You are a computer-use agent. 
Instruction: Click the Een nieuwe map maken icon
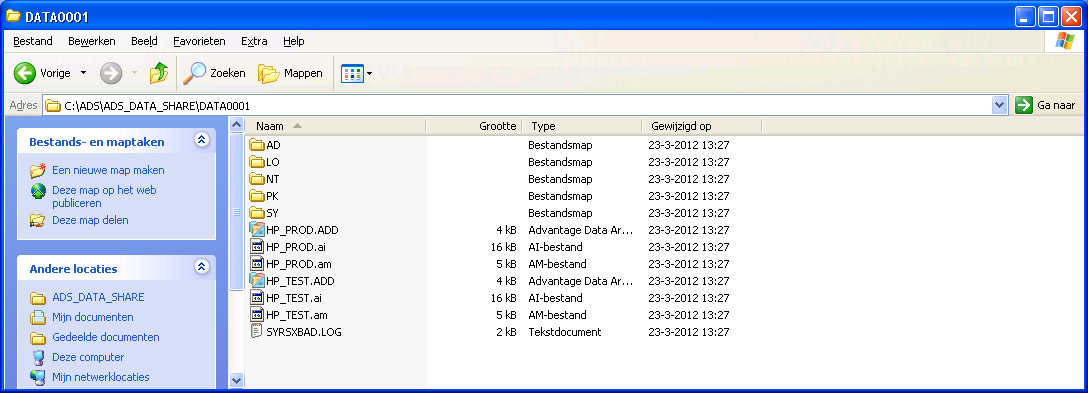point(38,170)
